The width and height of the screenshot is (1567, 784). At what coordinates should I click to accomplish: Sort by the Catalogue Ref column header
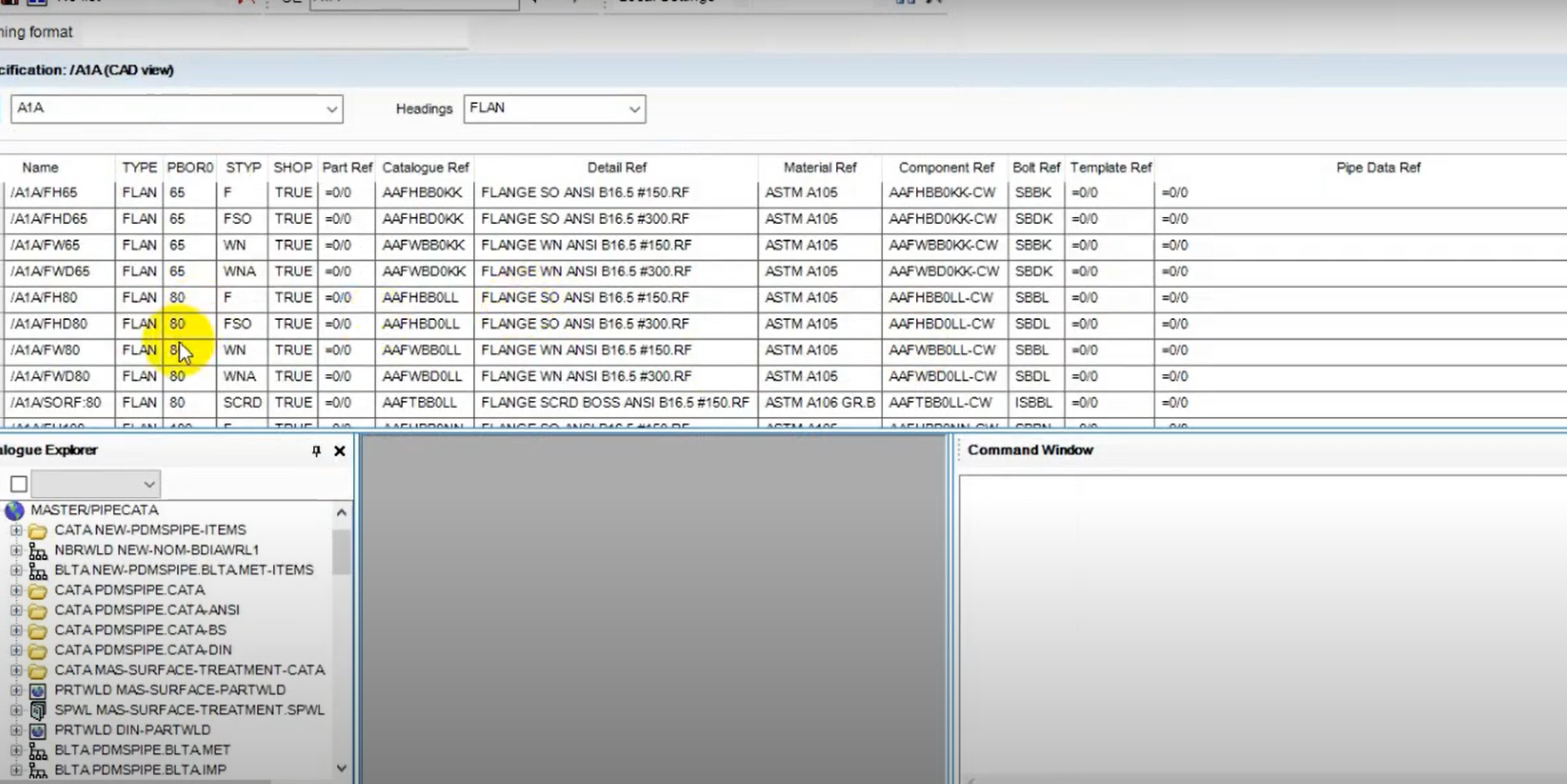click(x=425, y=168)
